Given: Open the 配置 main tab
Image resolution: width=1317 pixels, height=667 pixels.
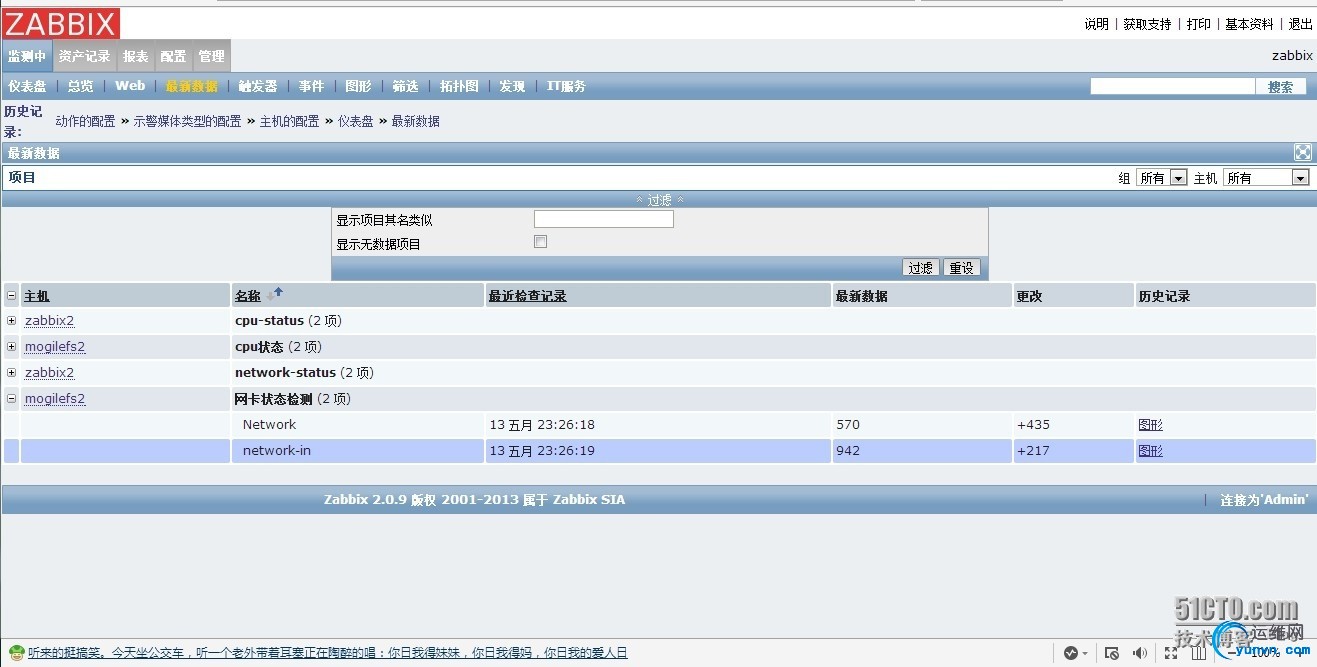Looking at the screenshot, I should [173, 56].
